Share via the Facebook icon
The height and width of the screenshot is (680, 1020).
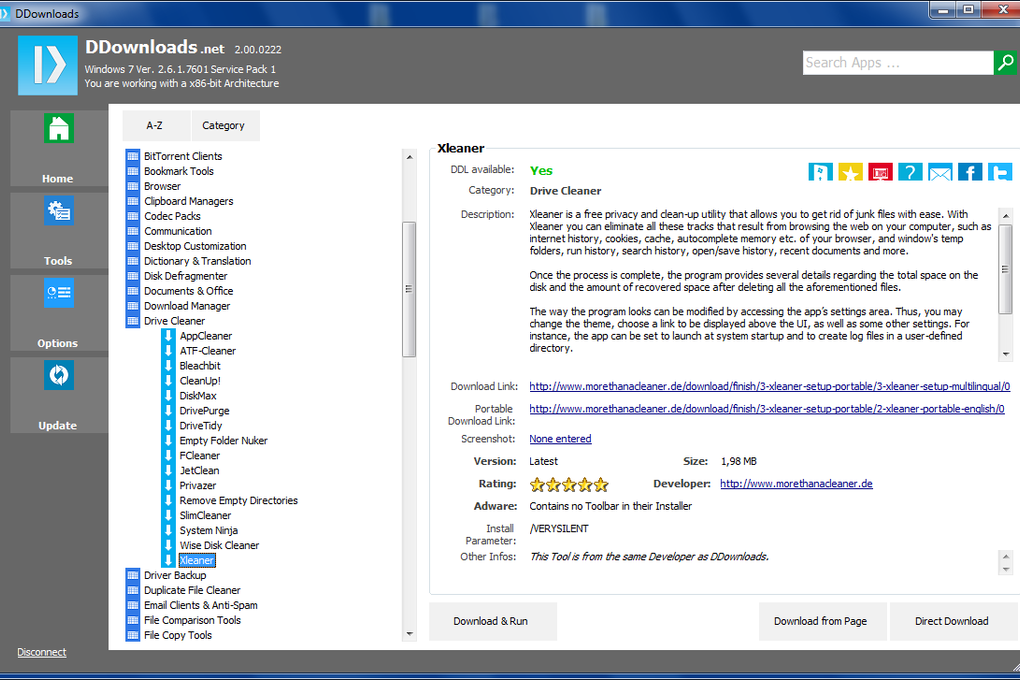970,172
